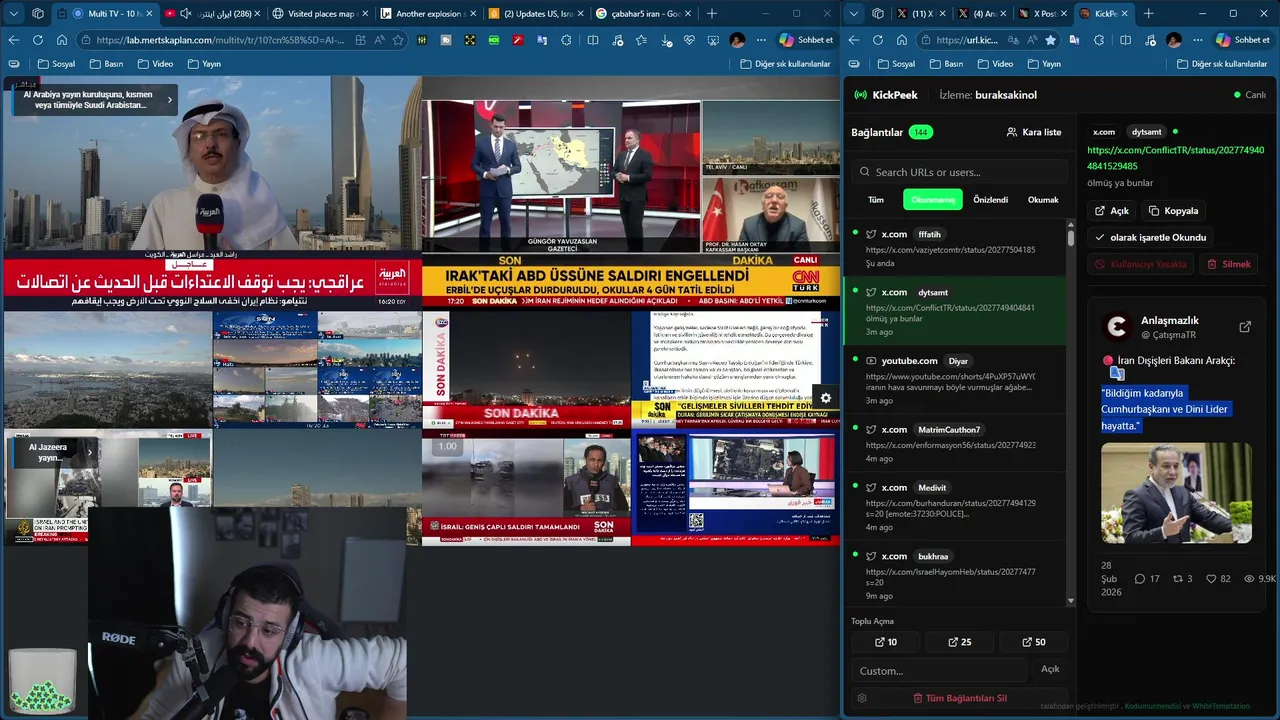The width and height of the screenshot is (1280, 720).
Task: Open the green ConflictTR status URL
Action: [x=1175, y=158]
